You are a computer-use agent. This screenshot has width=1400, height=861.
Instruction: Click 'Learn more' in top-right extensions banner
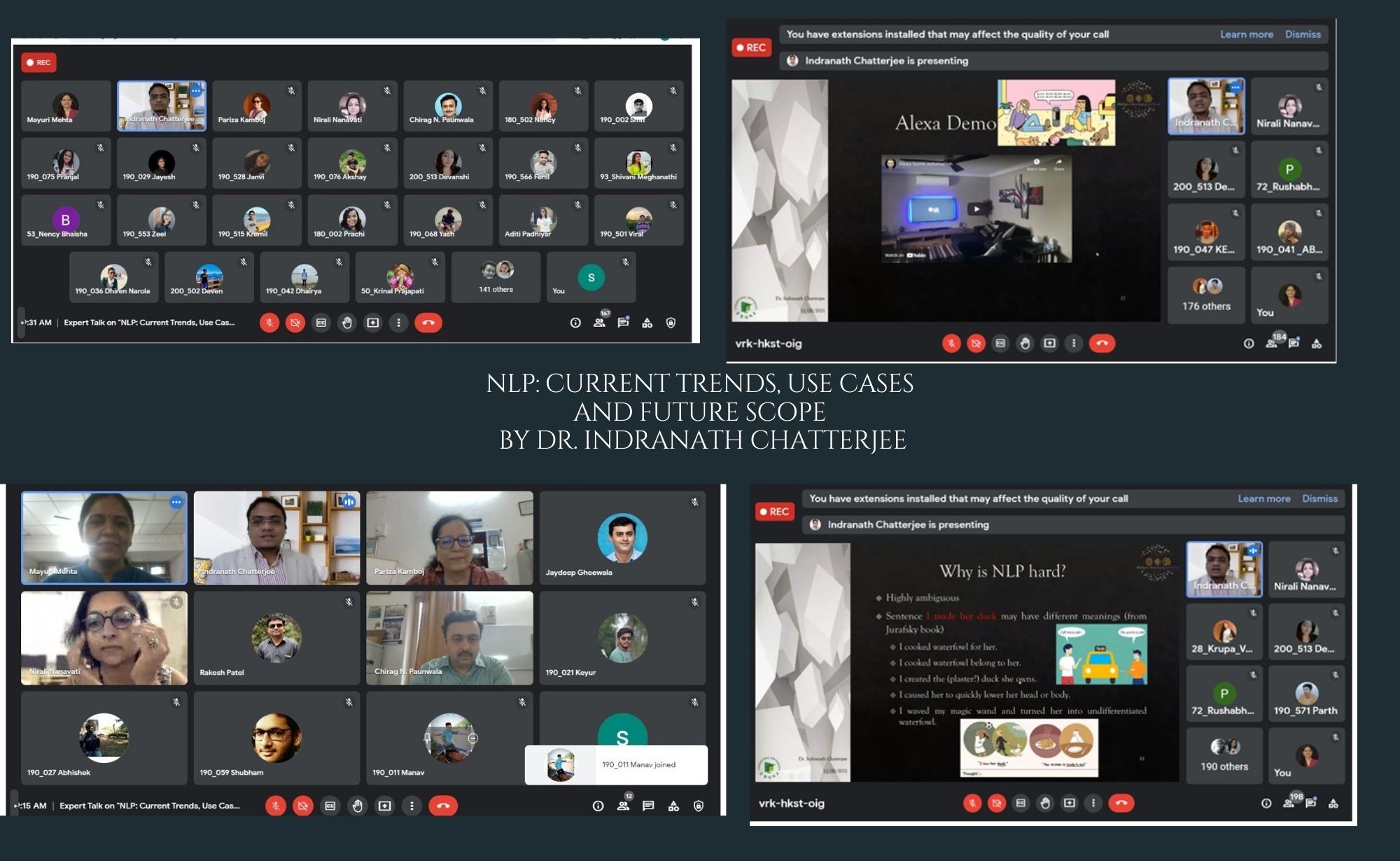tap(1246, 34)
